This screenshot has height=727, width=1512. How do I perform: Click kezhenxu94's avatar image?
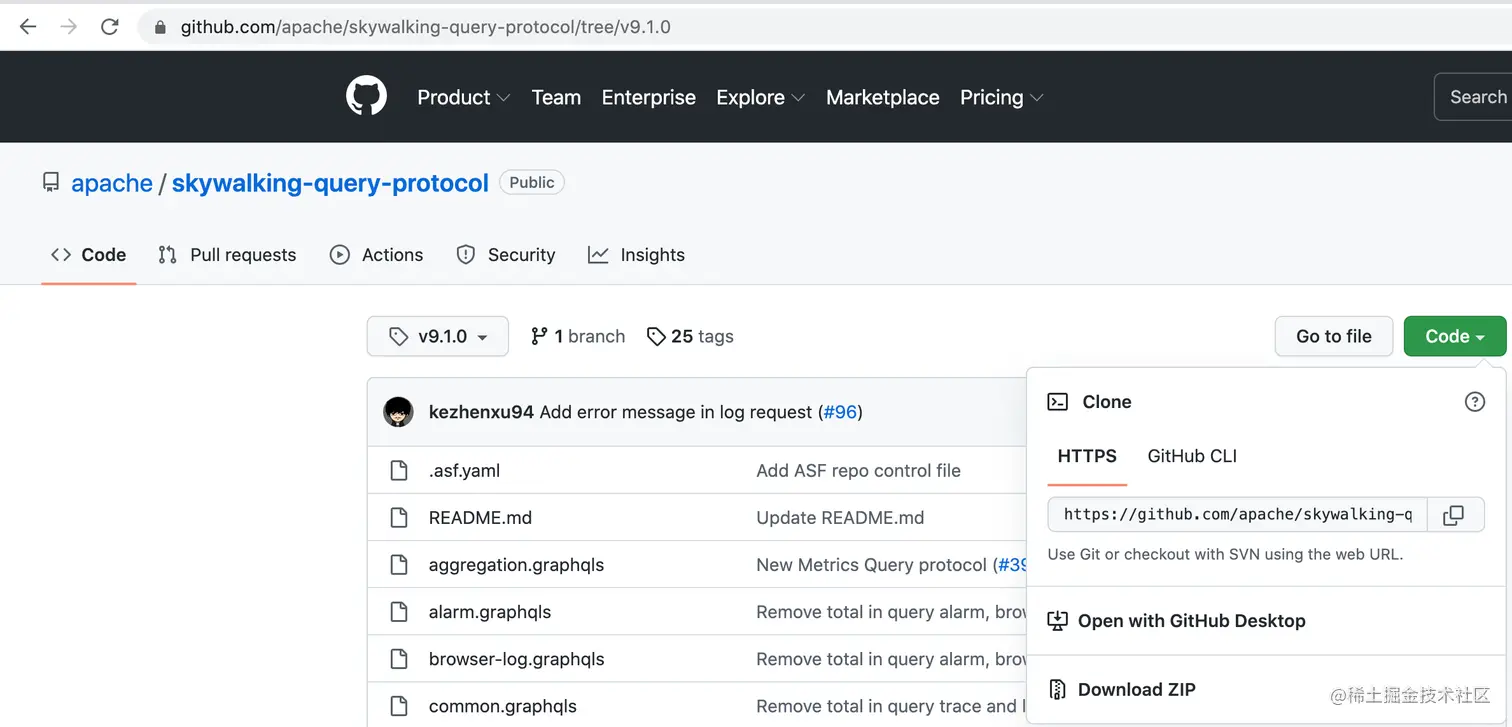point(398,412)
